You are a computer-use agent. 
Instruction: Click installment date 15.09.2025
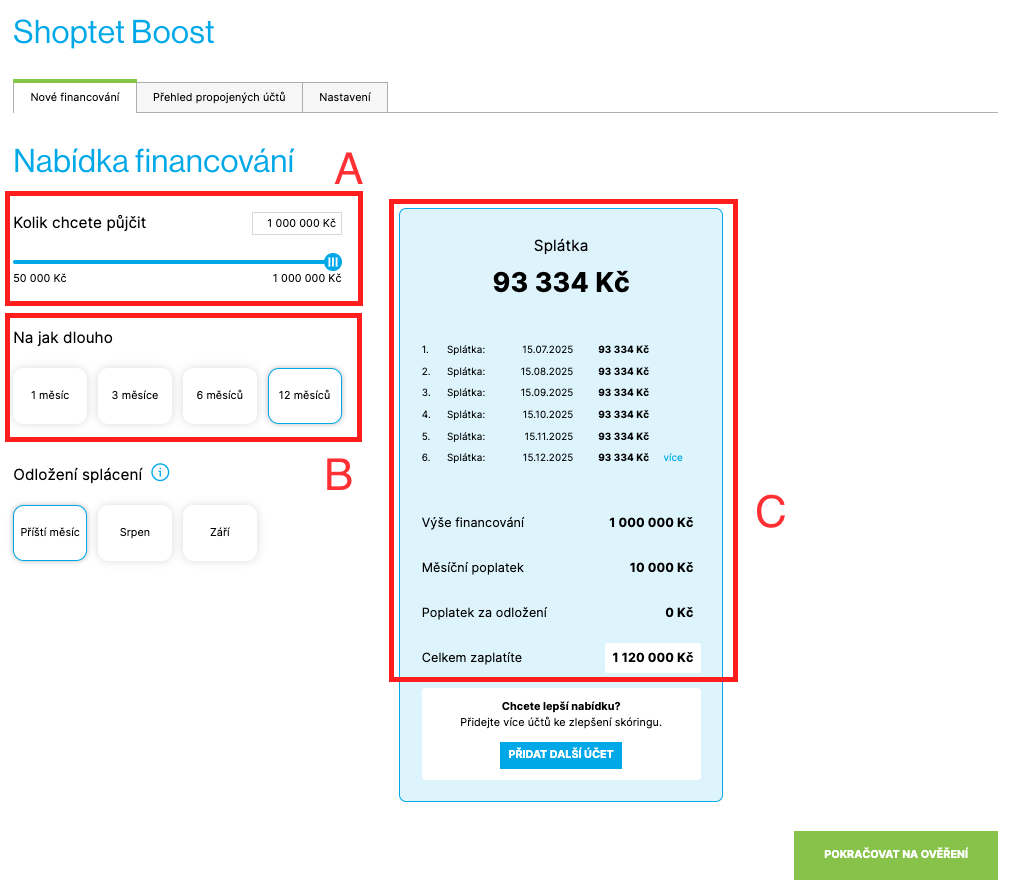click(547, 392)
